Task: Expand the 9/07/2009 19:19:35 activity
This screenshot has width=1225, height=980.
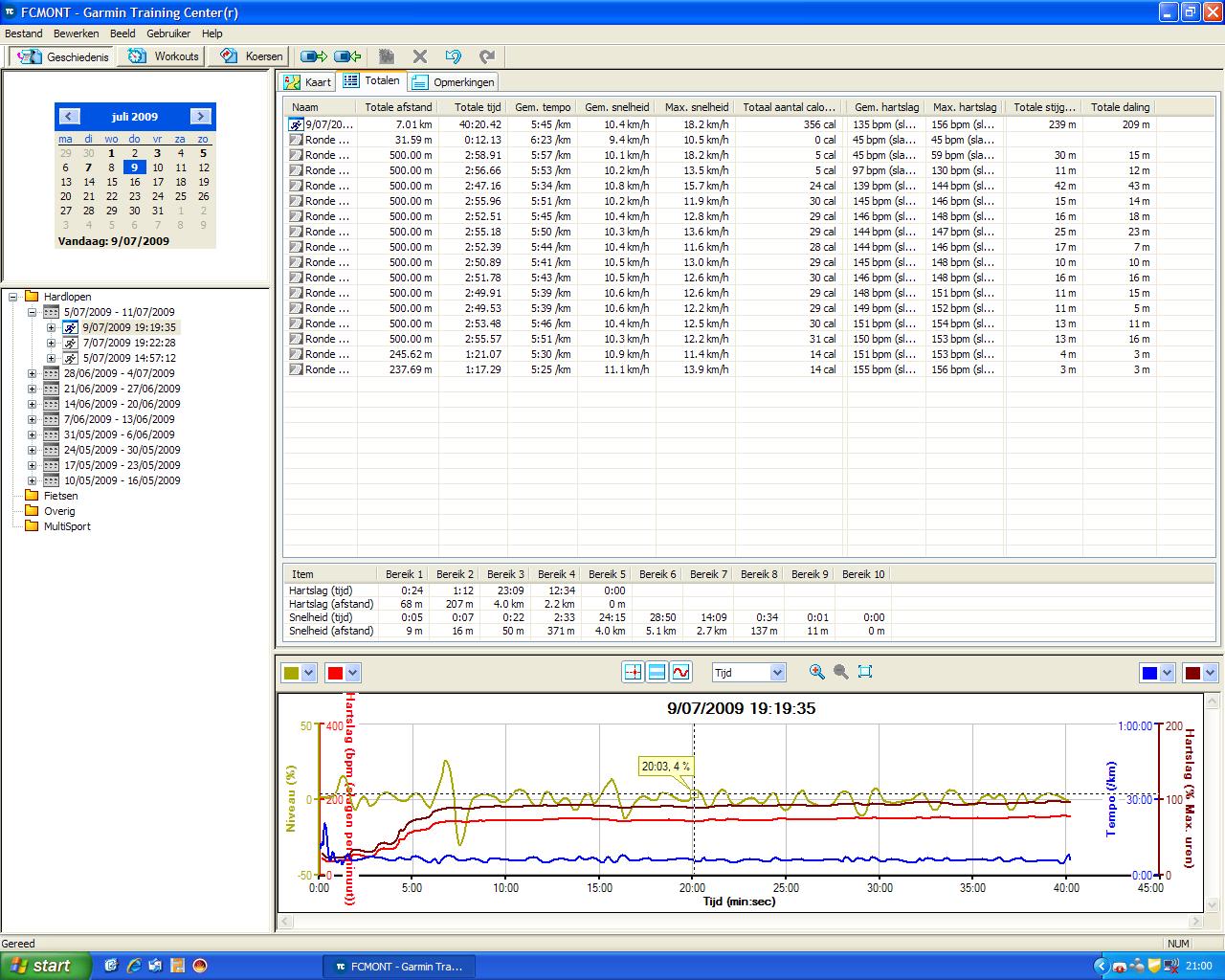Action: 51,327
